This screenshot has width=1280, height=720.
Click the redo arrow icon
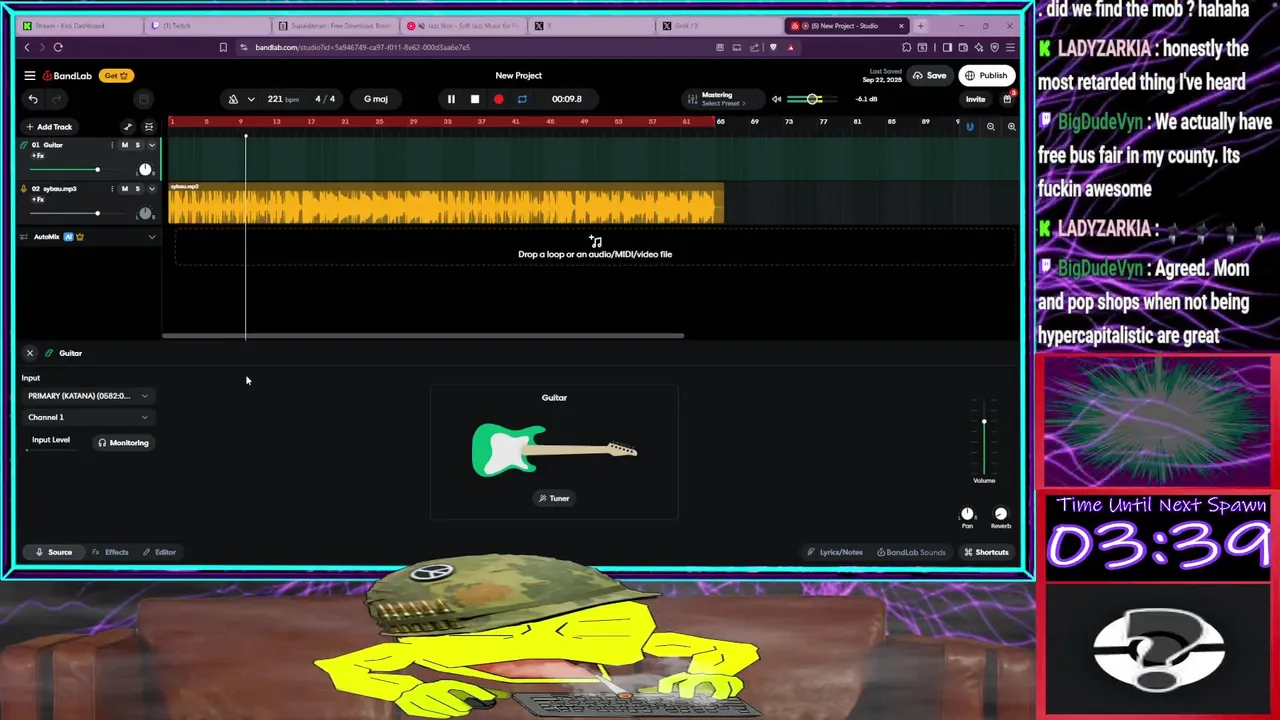pyautogui.click(x=57, y=99)
